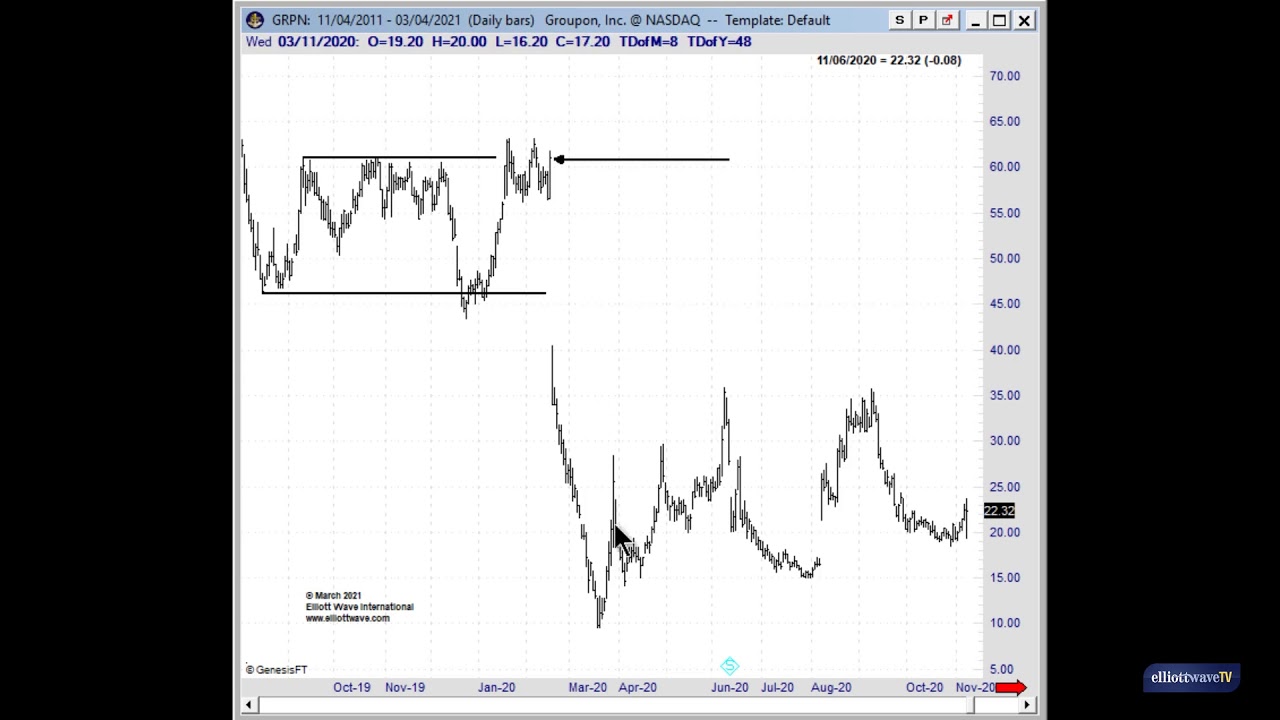Click the Aug-20 date axis label

tap(831, 687)
